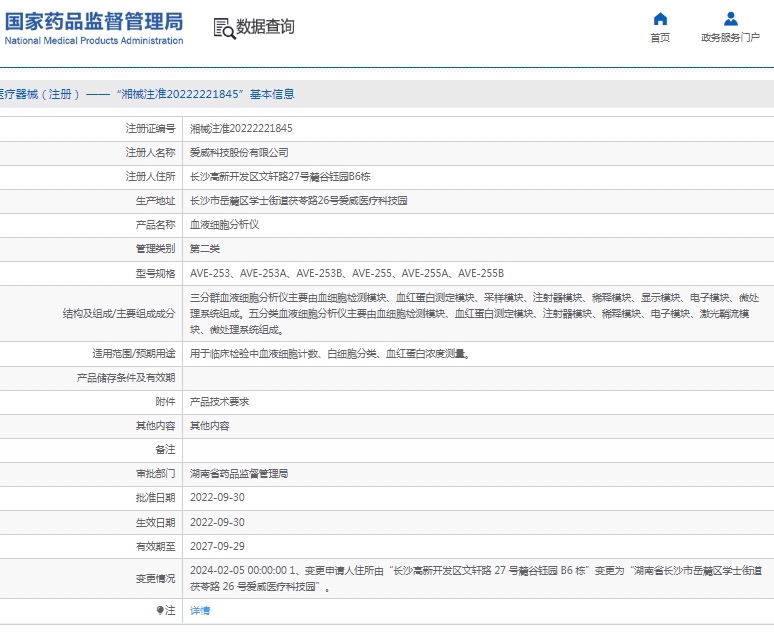Click the 基本信息 page title bar text
Image resolution: width=774 pixels, height=632 pixels.
click(x=272, y=94)
